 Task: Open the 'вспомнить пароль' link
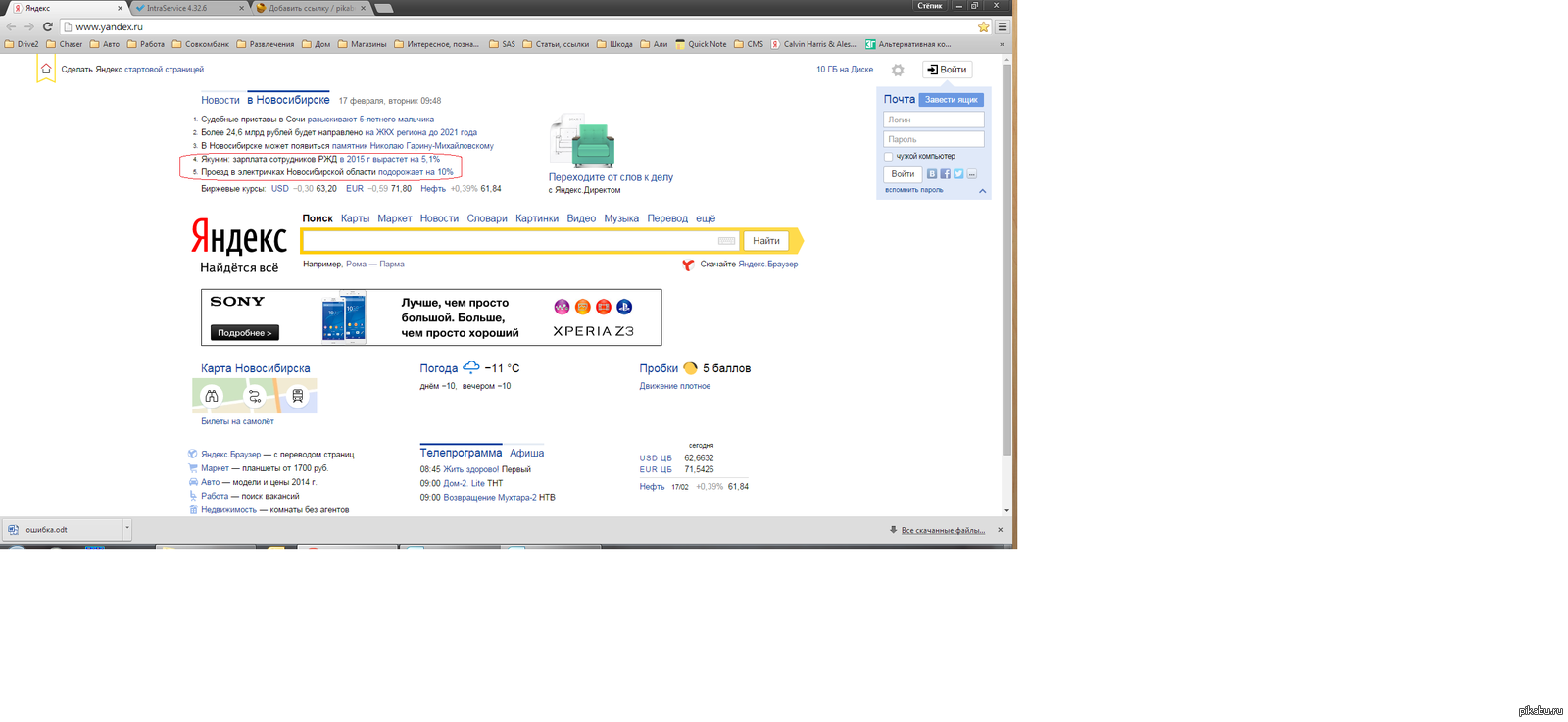coord(913,190)
